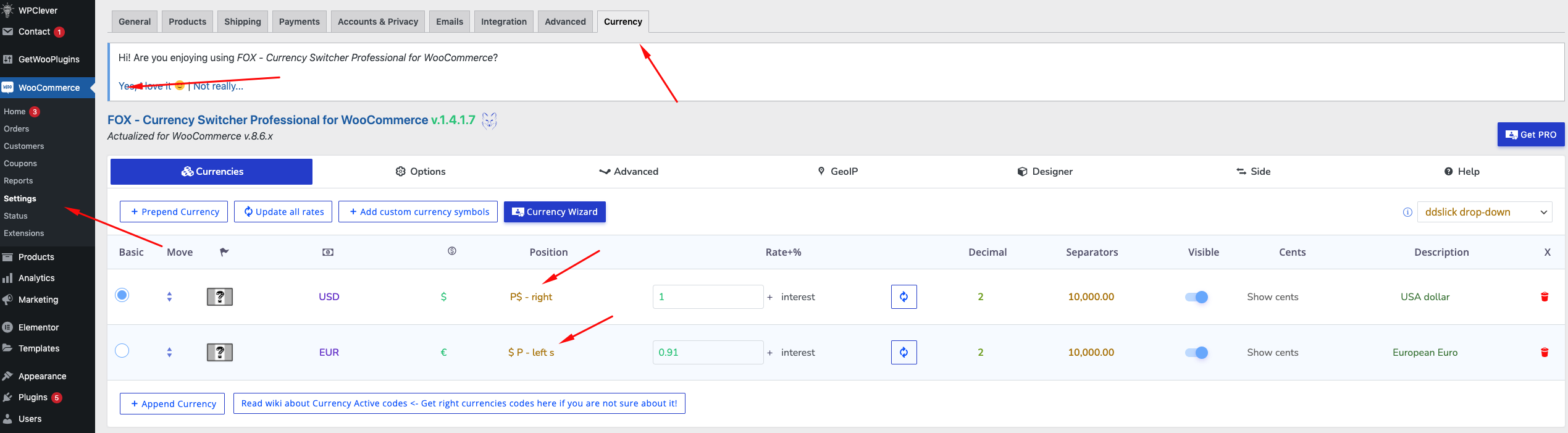The image size is (1568, 433).
Task: Click the Appearance brush icon
Action: [7, 376]
